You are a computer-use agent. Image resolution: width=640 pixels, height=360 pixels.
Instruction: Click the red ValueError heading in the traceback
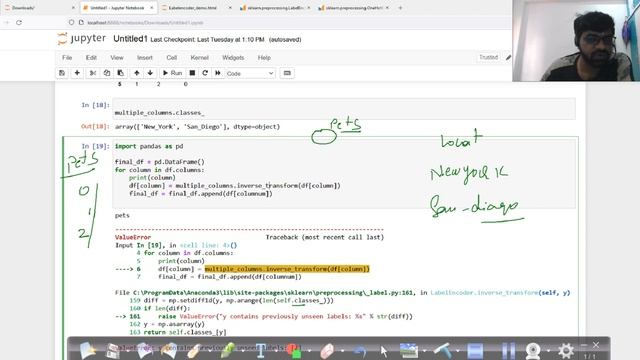[x=133, y=237]
